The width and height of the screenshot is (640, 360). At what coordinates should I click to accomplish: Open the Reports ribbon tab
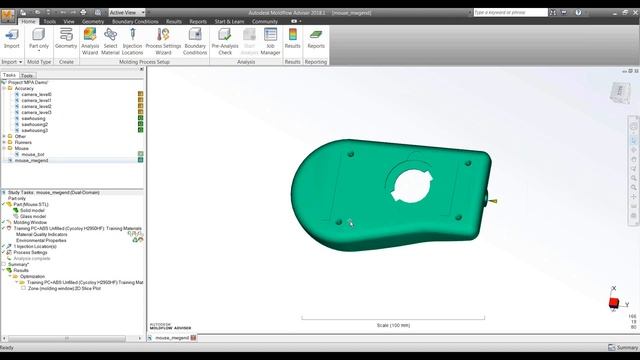tap(198, 21)
